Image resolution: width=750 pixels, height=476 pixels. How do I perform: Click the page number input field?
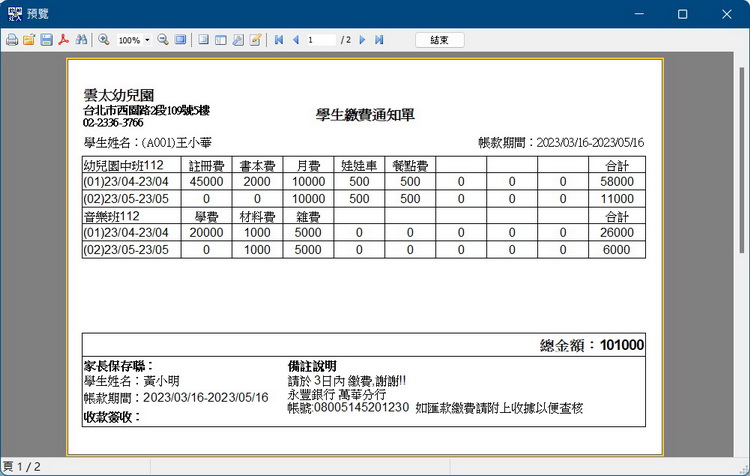(320, 40)
